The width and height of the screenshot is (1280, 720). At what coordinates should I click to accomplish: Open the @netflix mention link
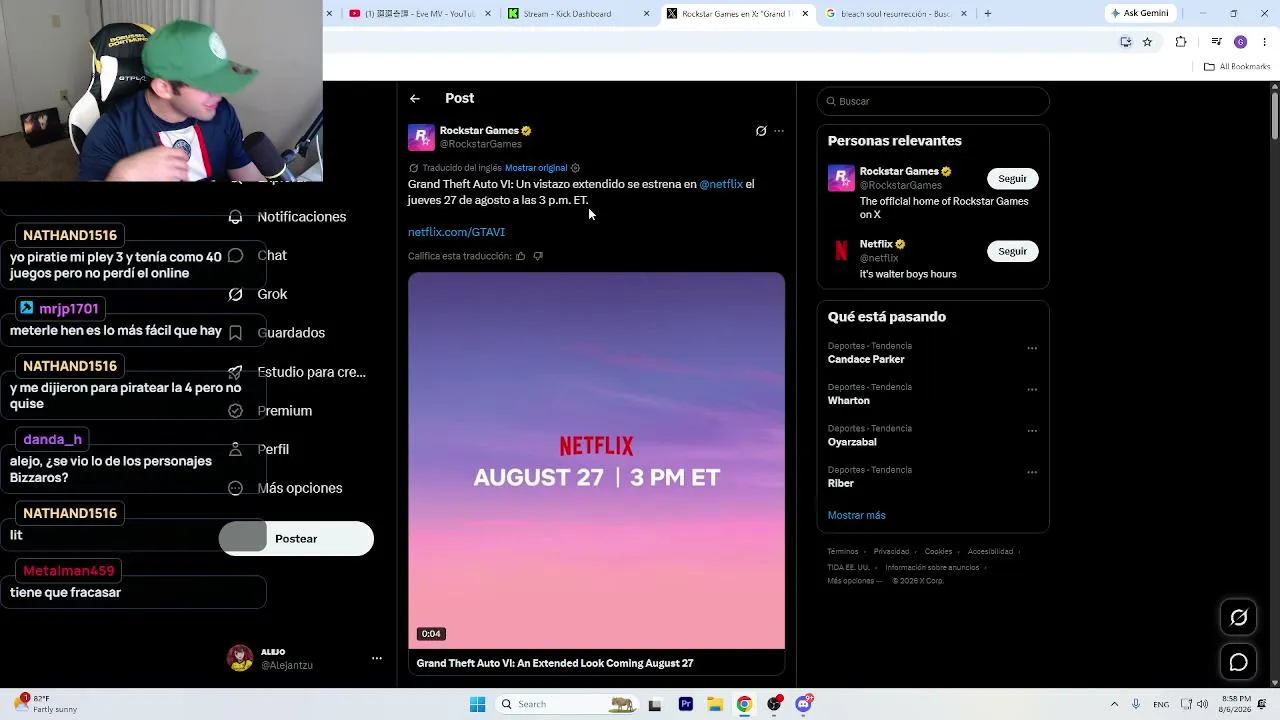click(721, 185)
